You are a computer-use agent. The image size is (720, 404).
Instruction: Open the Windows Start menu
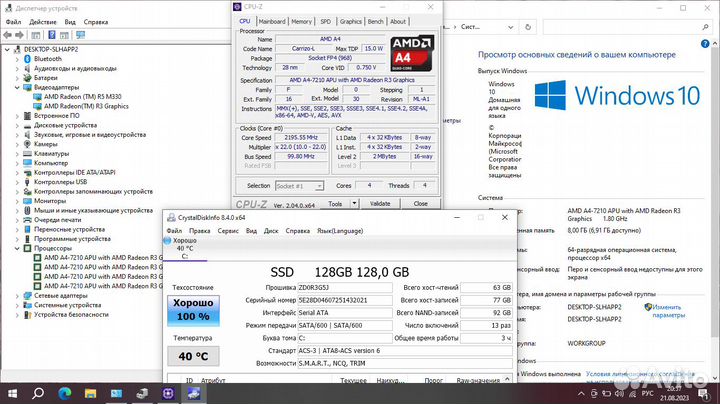click(x=12, y=393)
